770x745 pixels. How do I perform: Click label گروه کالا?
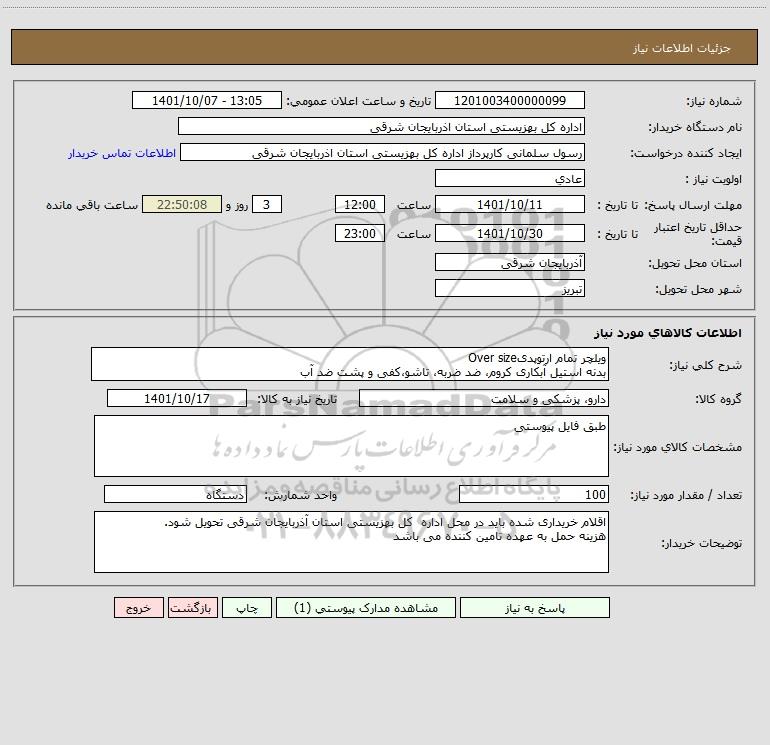click(718, 400)
